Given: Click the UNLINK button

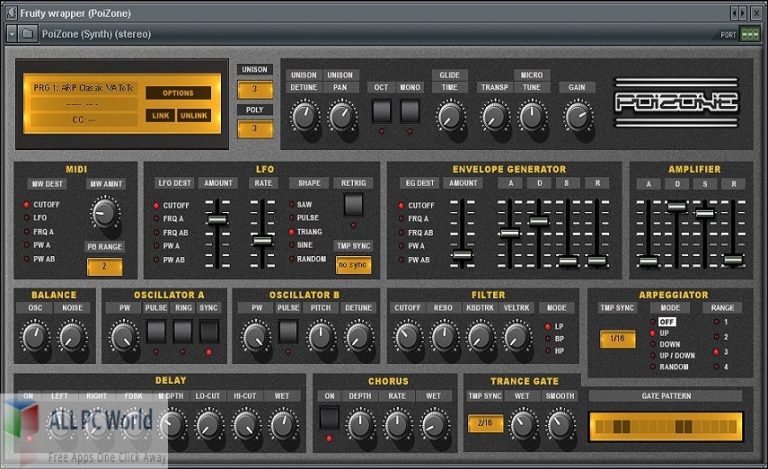Looking at the screenshot, I should click(193, 116).
